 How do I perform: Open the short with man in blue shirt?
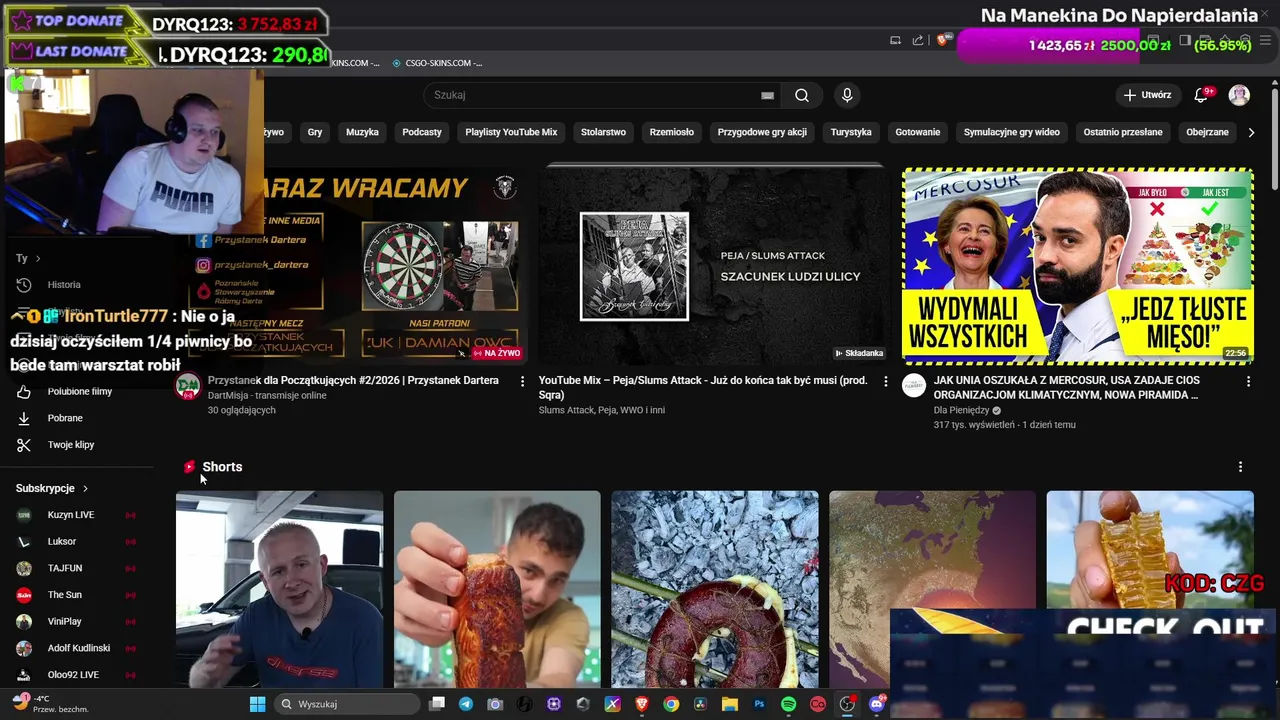279,589
